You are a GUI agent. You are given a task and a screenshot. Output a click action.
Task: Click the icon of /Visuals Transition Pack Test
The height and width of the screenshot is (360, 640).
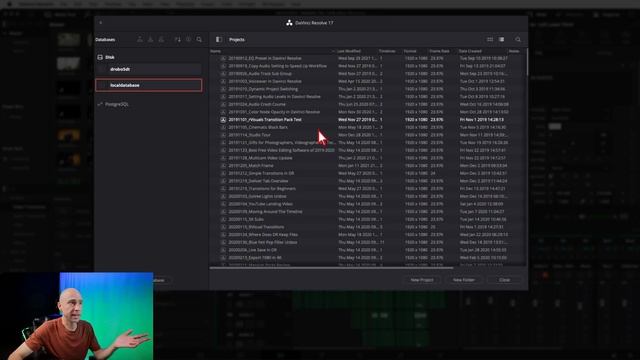pos(223,120)
